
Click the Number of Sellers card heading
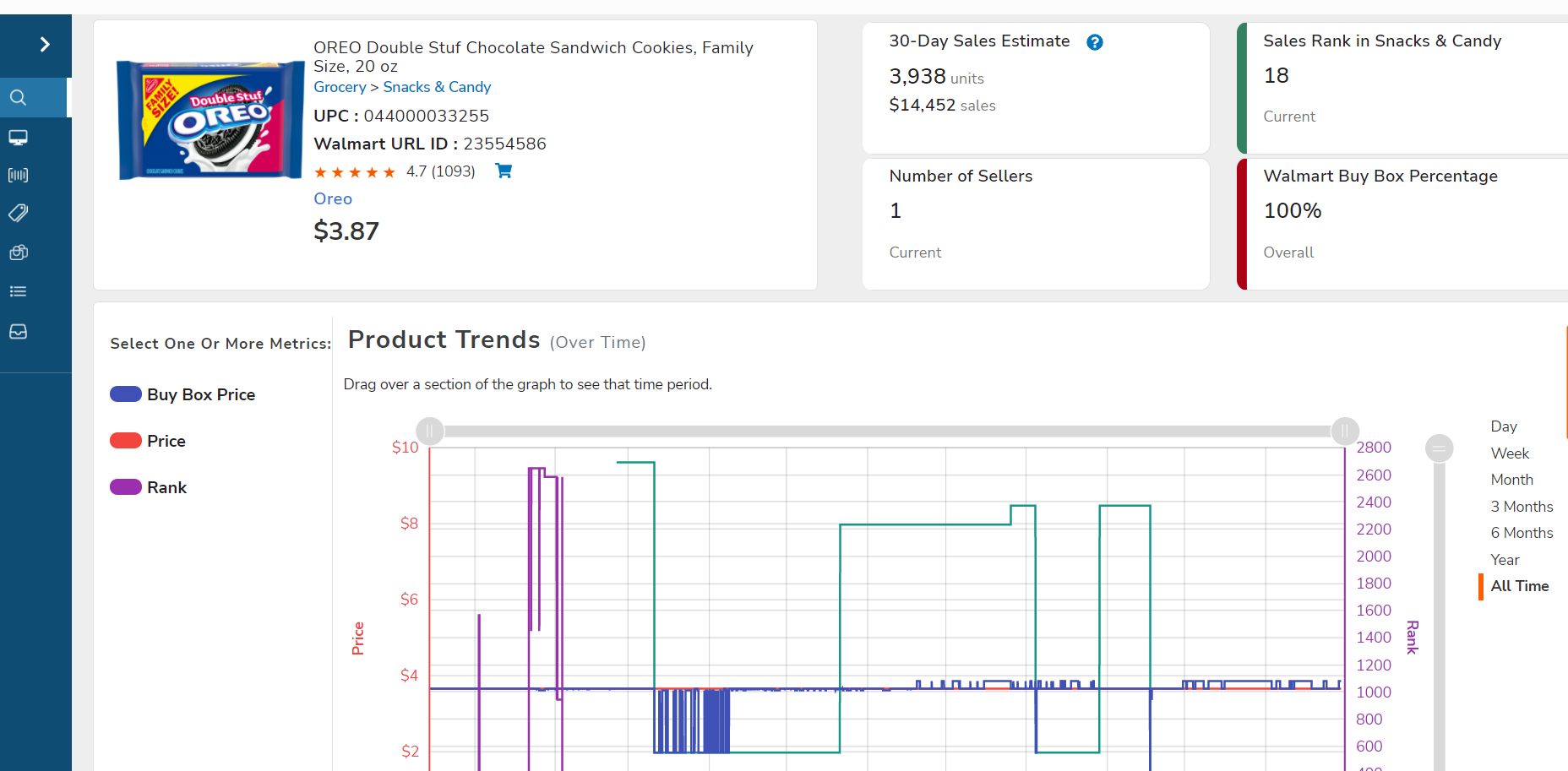961,176
